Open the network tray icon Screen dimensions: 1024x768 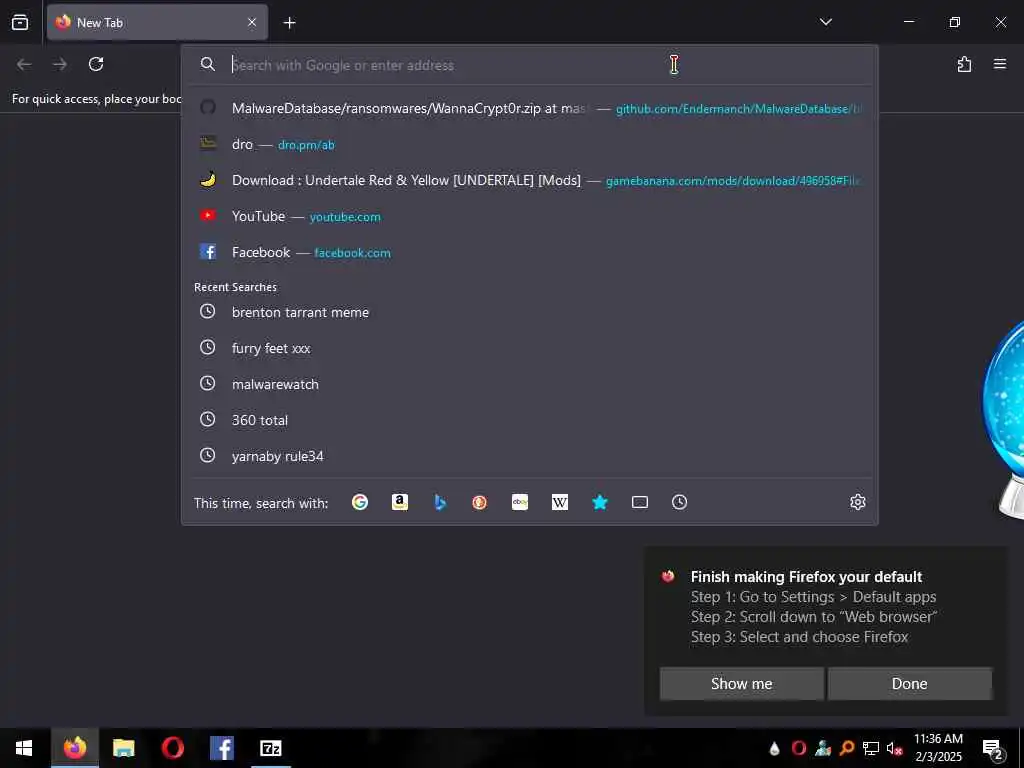(x=871, y=748)
